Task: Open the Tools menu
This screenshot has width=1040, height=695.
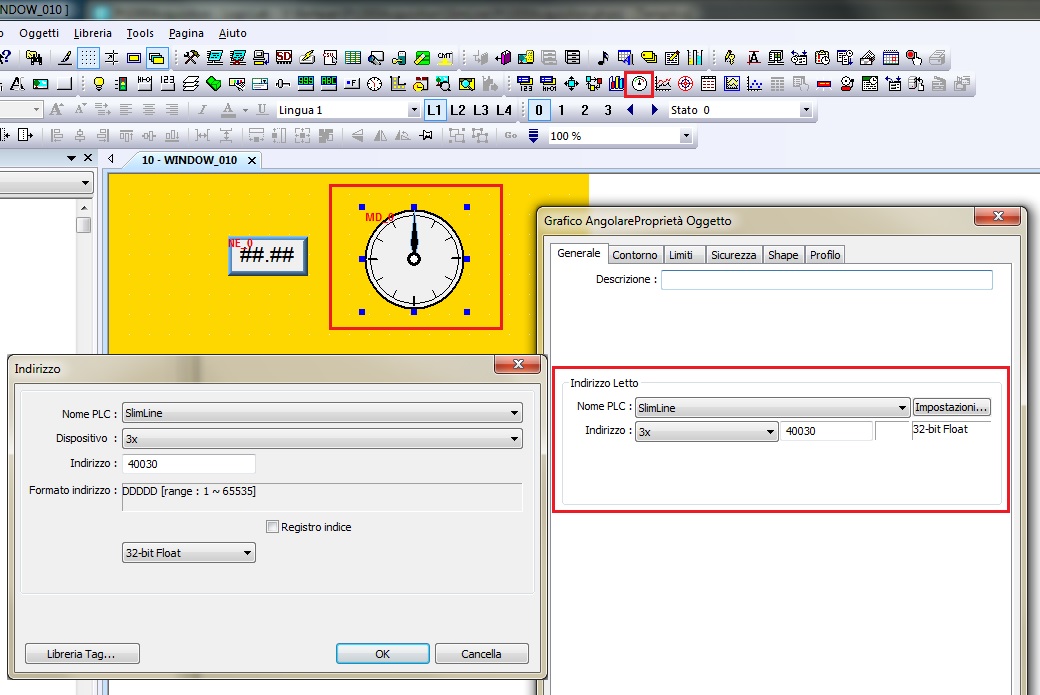Action: click(140, 33)
